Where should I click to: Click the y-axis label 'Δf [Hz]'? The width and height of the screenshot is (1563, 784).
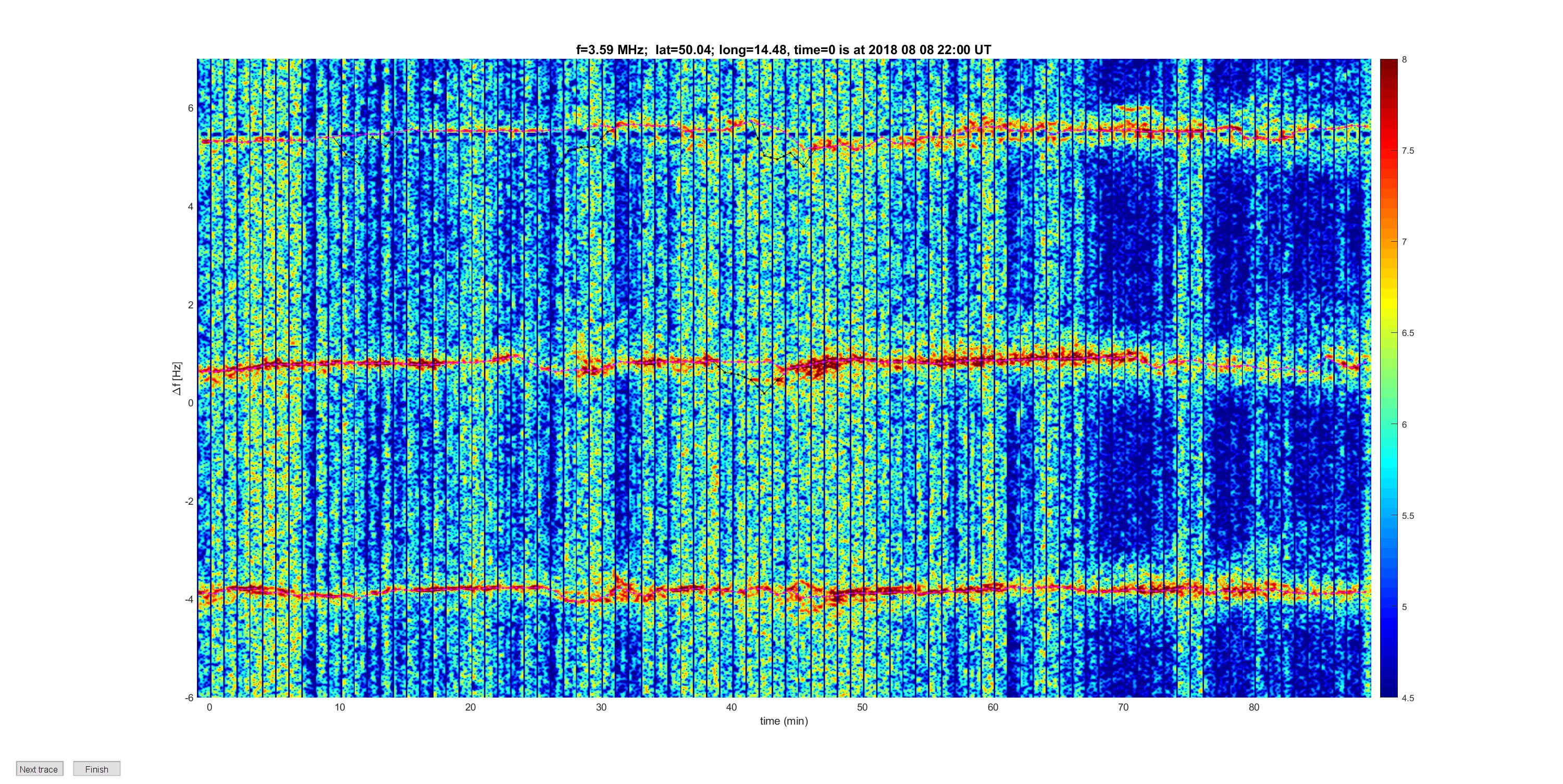click(x=177, y=379)
